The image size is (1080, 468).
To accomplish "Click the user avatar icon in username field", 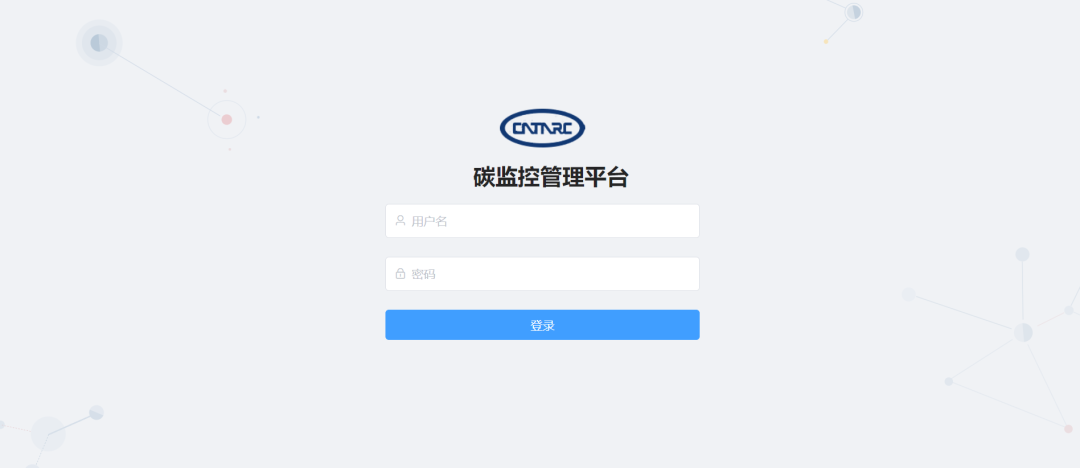I will (400, 221).
